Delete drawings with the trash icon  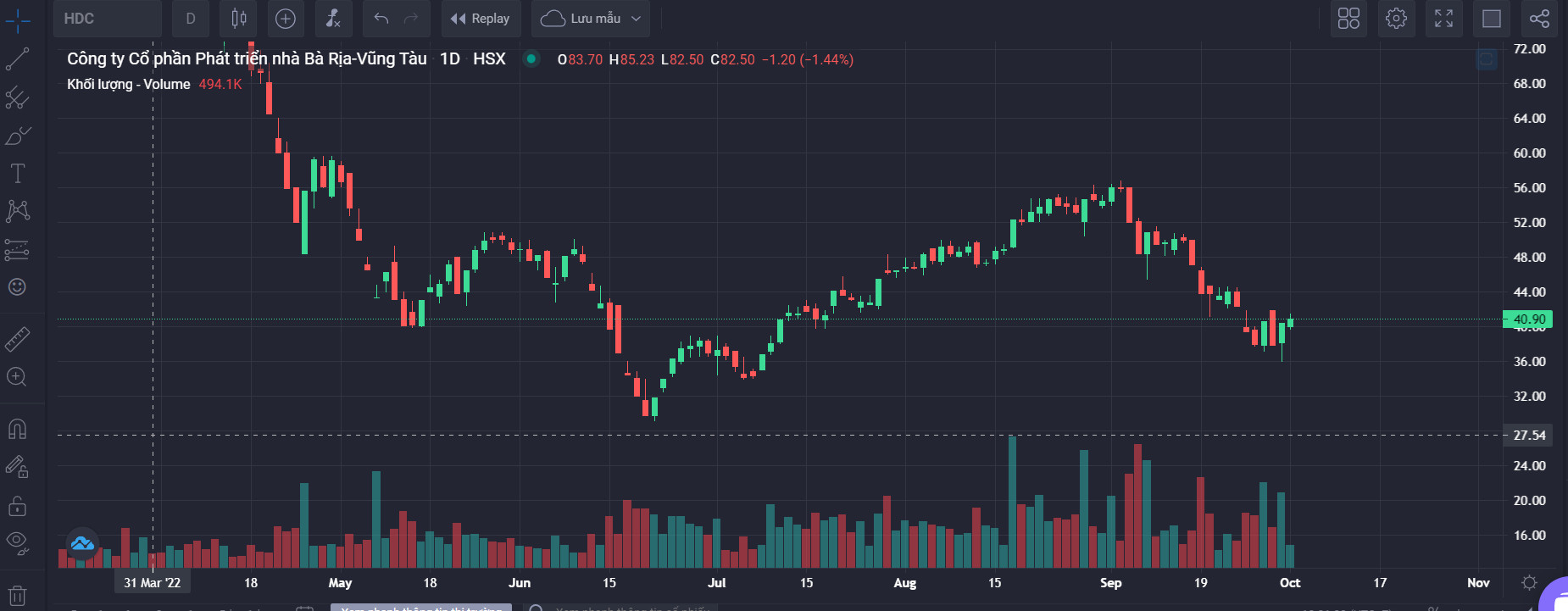click(17, 595)
